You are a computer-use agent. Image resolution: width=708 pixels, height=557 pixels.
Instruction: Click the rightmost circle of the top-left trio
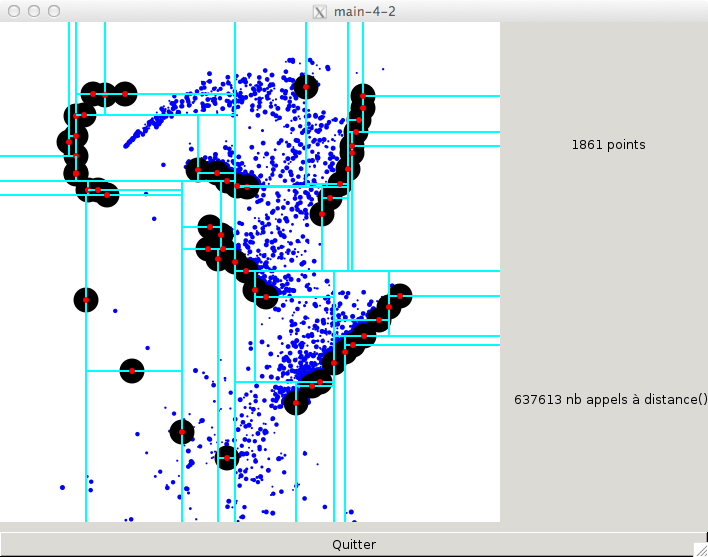124,94
